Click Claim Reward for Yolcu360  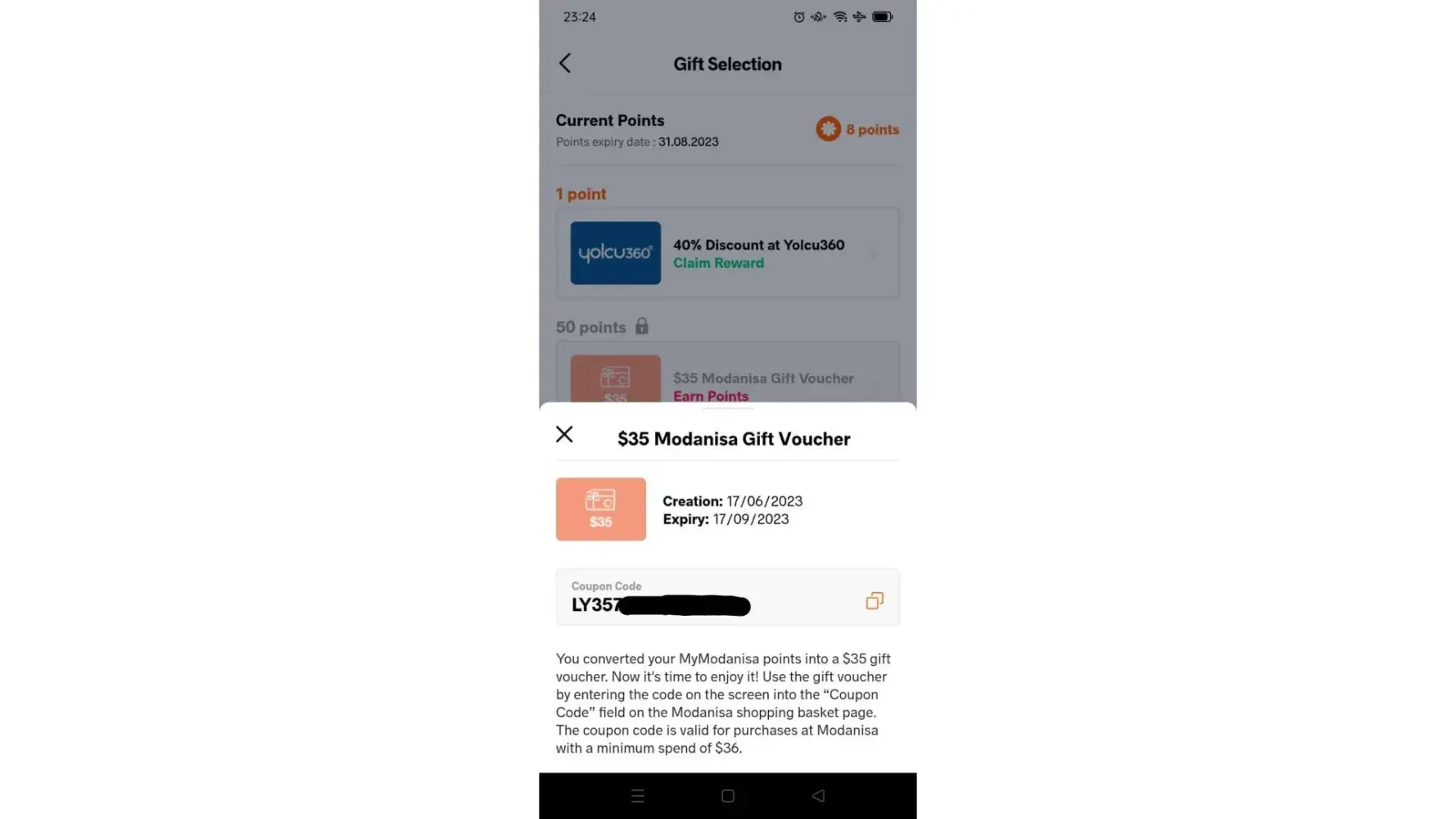click(x=718, y=263)
